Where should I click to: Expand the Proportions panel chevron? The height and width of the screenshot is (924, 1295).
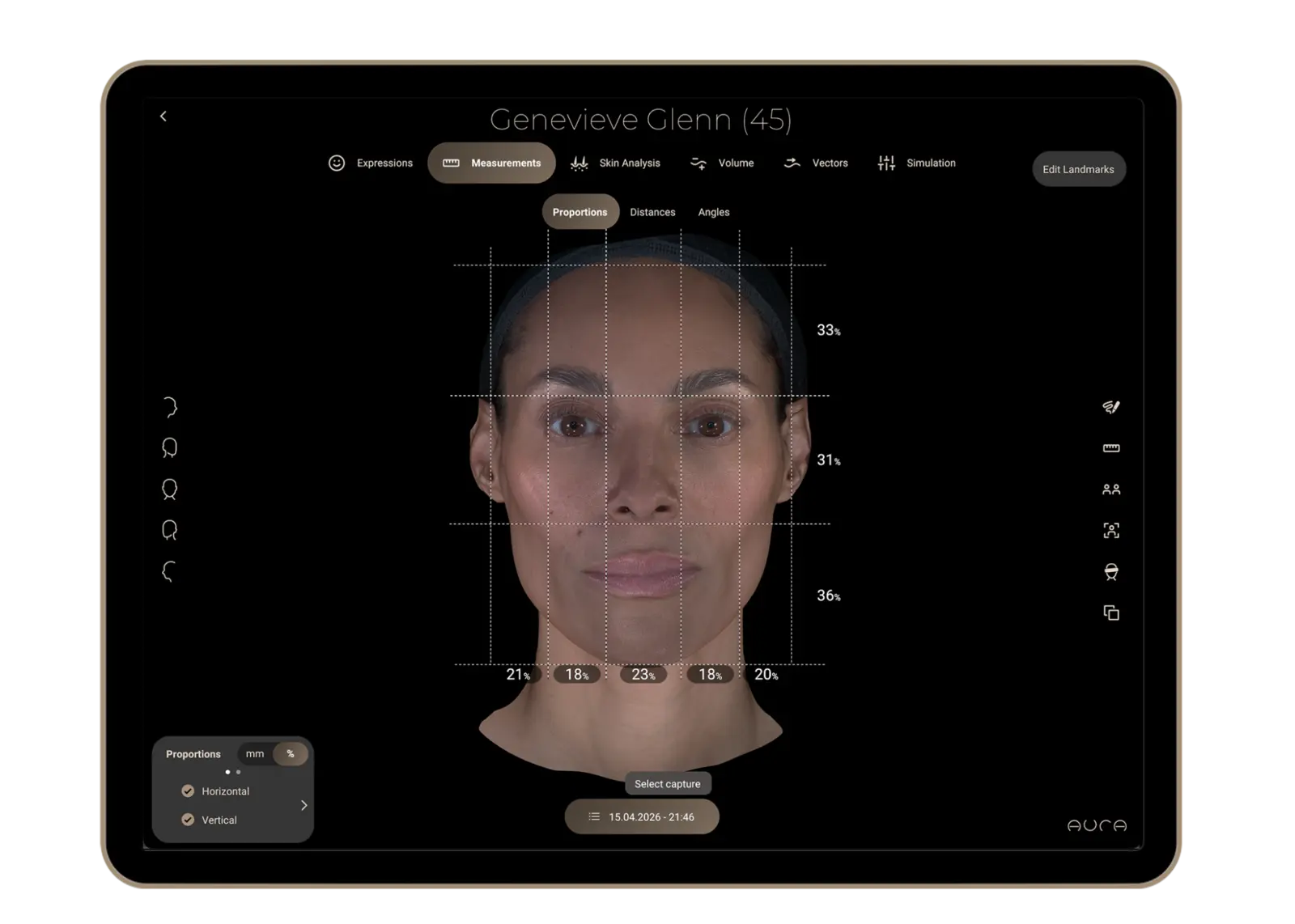tap(304, 805)
